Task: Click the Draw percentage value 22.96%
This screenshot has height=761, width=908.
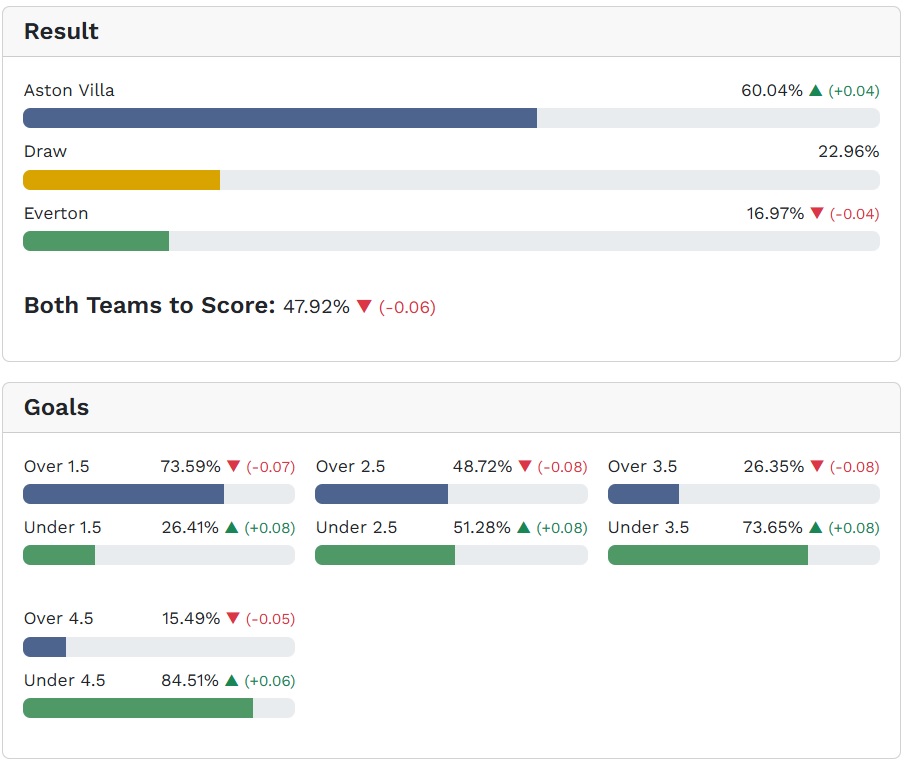Action: click(x=848, y=152)
